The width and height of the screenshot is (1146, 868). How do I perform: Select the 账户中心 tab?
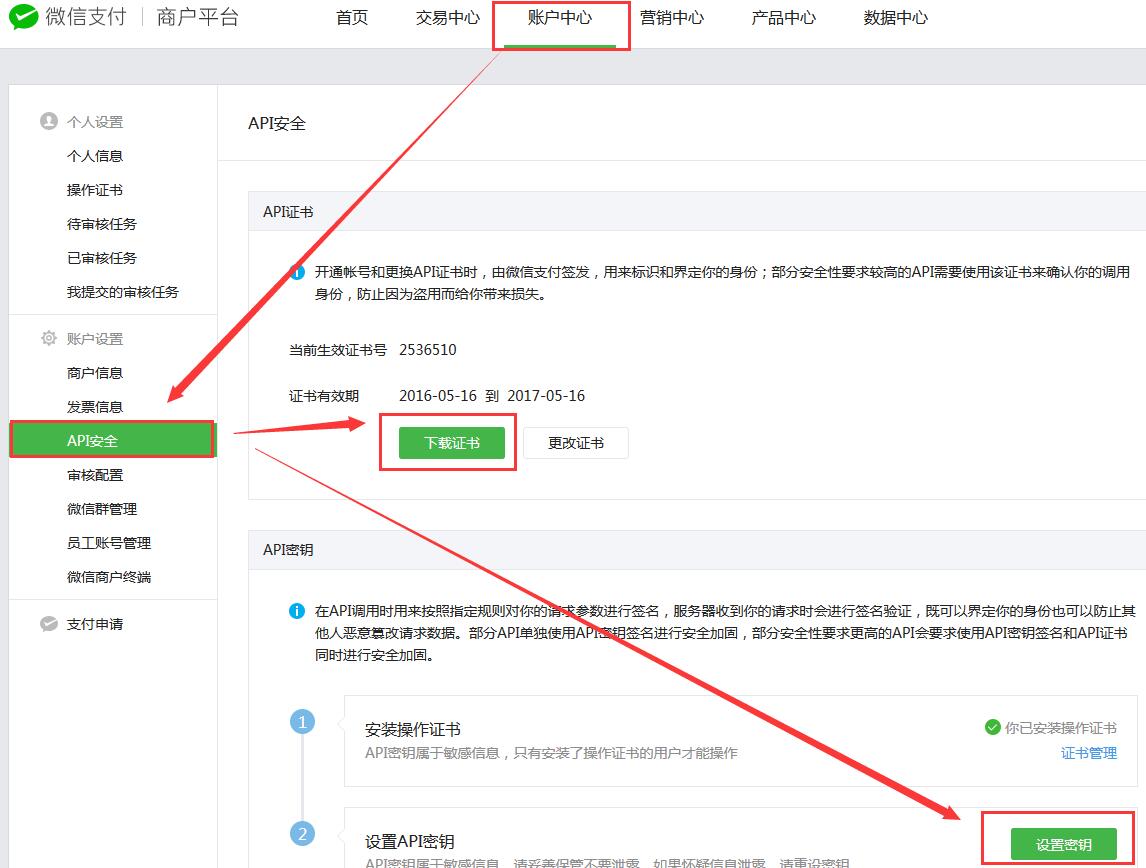click(x=560, y=18)
